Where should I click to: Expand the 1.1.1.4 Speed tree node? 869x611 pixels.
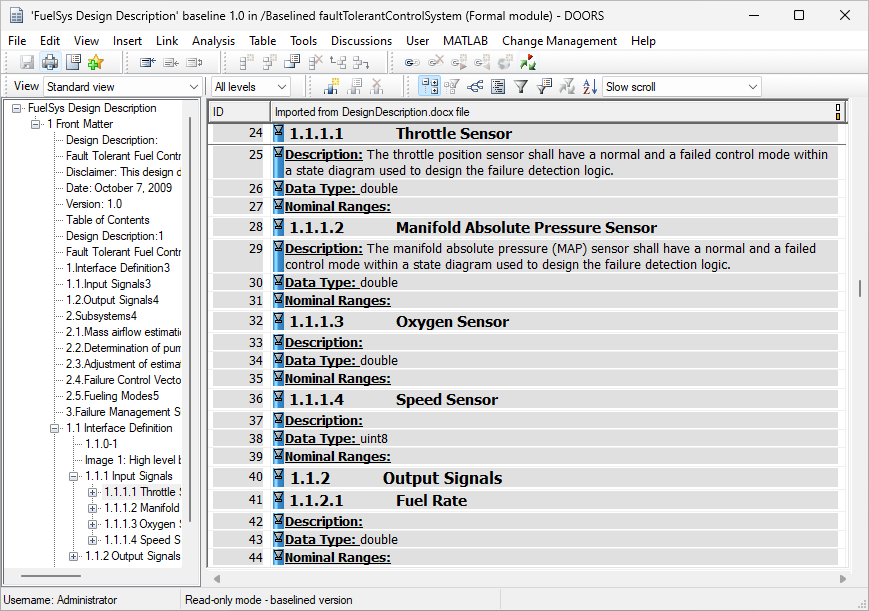point(93,541)
